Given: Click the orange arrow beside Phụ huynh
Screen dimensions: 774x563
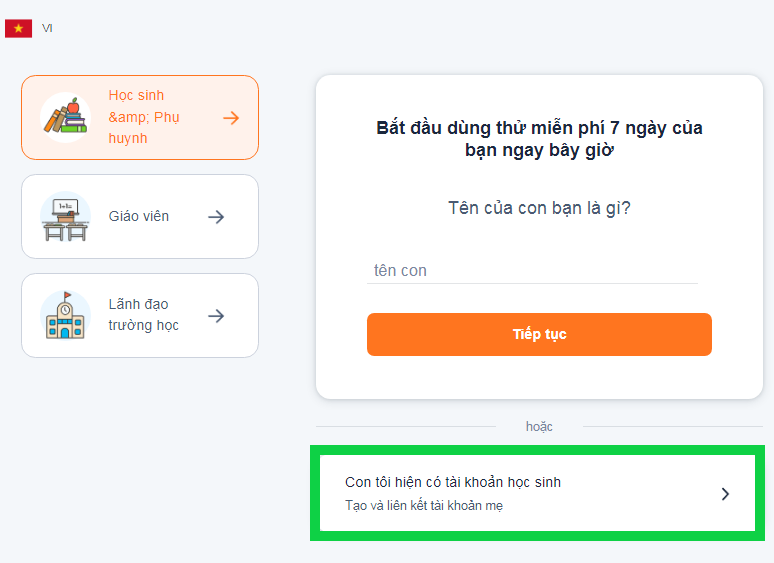Looking at the screenshot, I should (231, 118).
